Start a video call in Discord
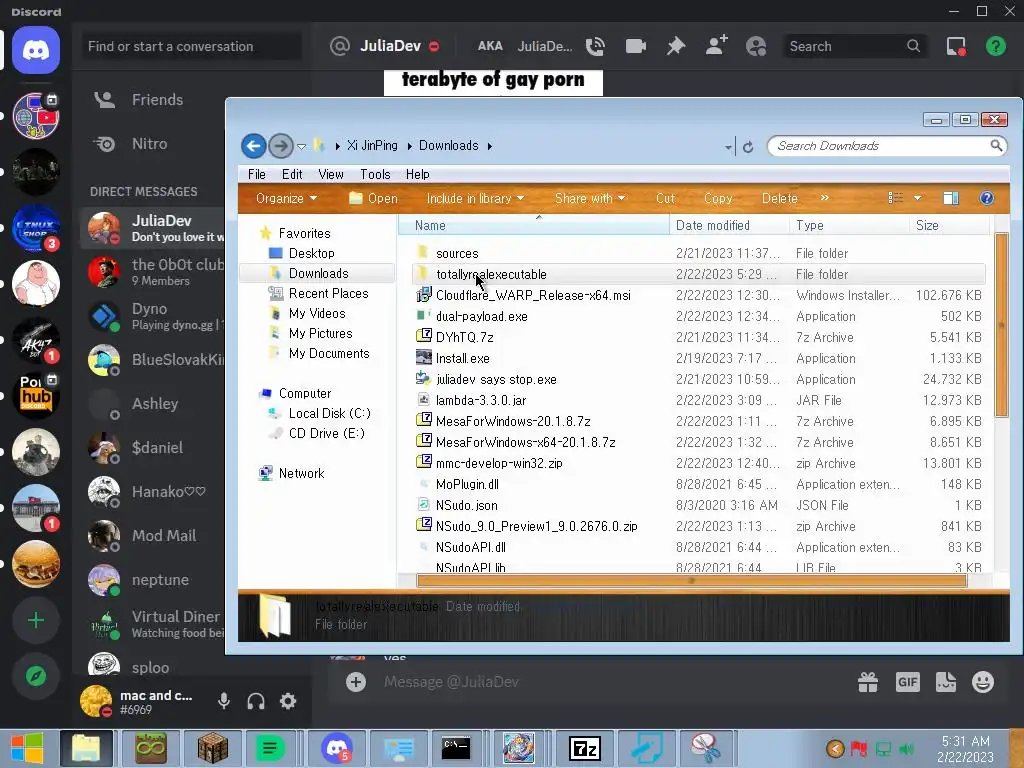Viewport: 1024px width, 768px height. [635, 46]
